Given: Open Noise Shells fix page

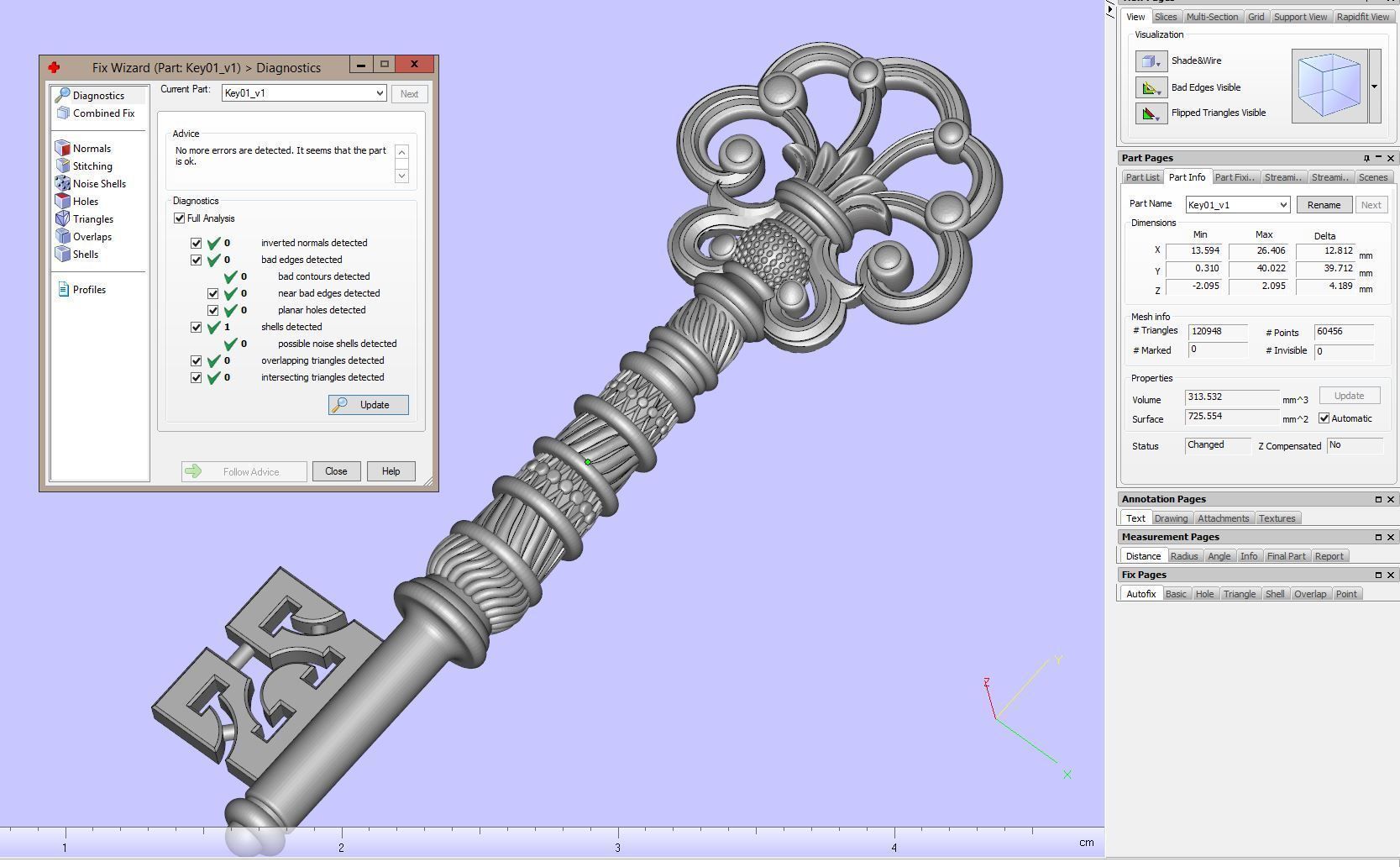Looking at the screenshot, I should [x=63, y=184].
